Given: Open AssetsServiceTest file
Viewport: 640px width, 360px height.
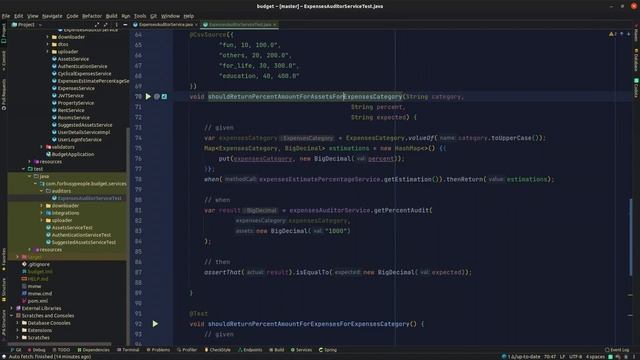Looking at the screenshot, I should click(x=69, y=228).
